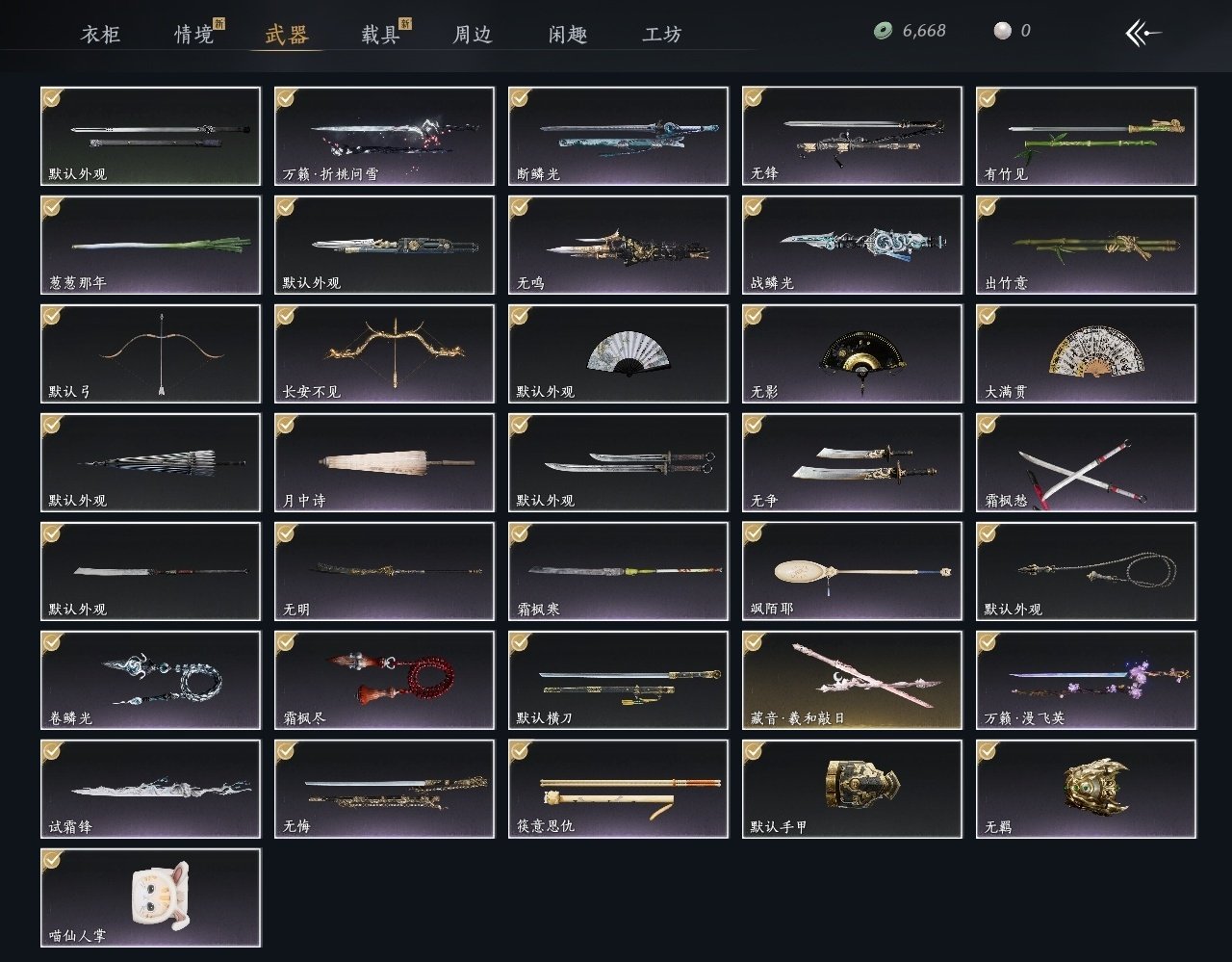Click the checkmark badge on 万籁·折桃问雪
The height and width of the screenshot is (962, 1232).
click(286, 97)
